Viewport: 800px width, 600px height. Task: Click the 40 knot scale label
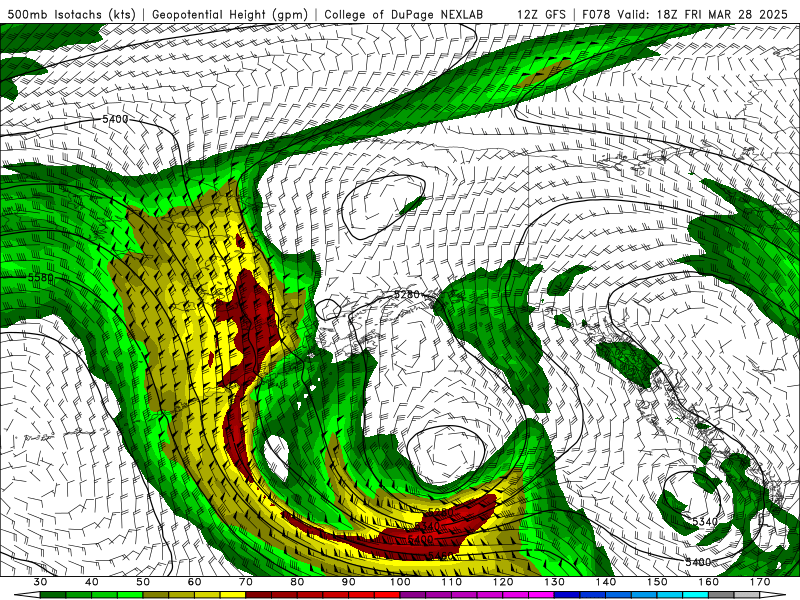pos(92,582)
